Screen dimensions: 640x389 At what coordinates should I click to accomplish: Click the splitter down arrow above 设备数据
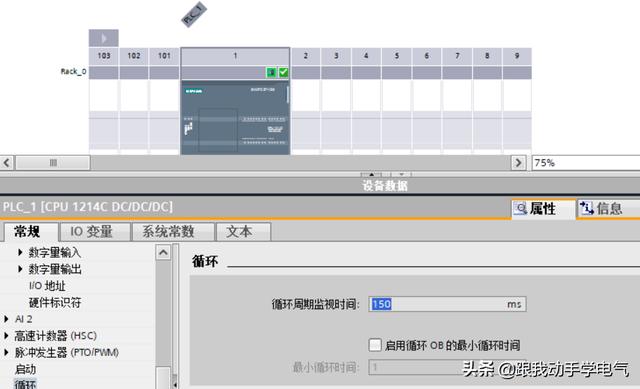tap(402, 174)
